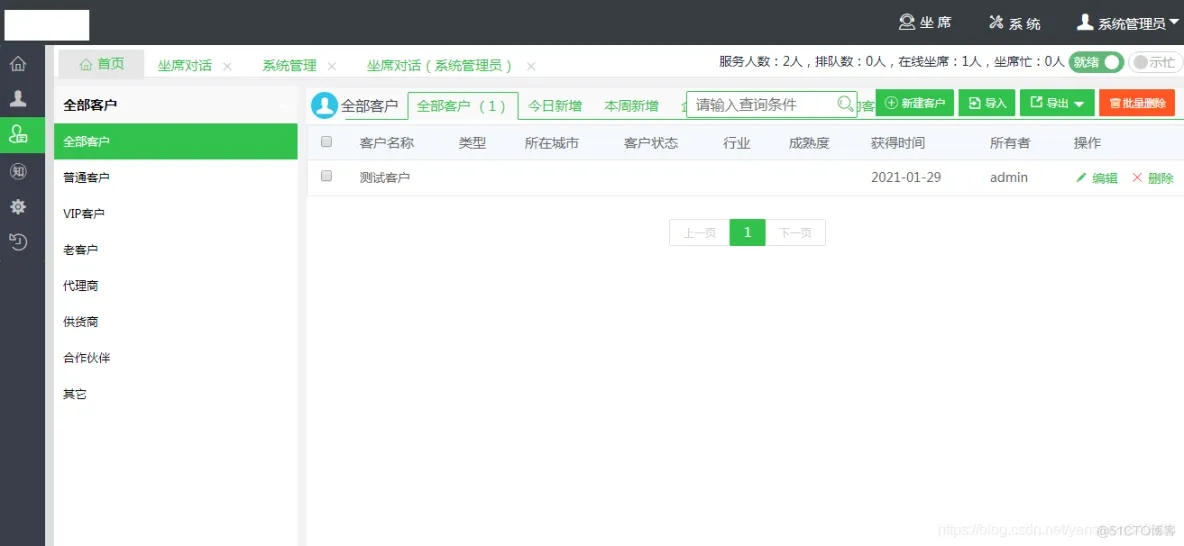Select VIP客户 category
Viewport: 1184px width, 546px height.
[175, 214]
